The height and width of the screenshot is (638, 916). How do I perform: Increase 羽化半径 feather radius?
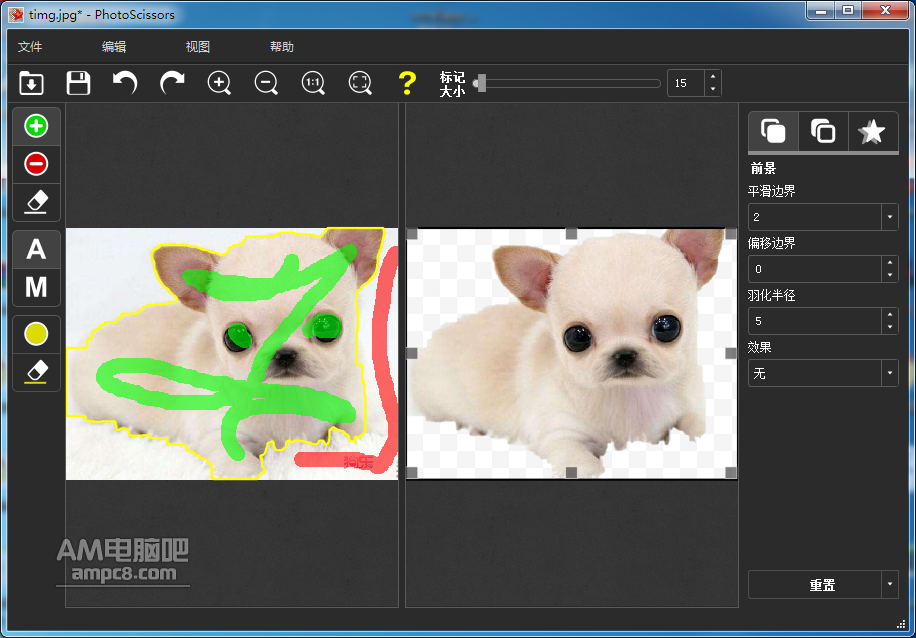pyautogui.click(x=890, y=315)
